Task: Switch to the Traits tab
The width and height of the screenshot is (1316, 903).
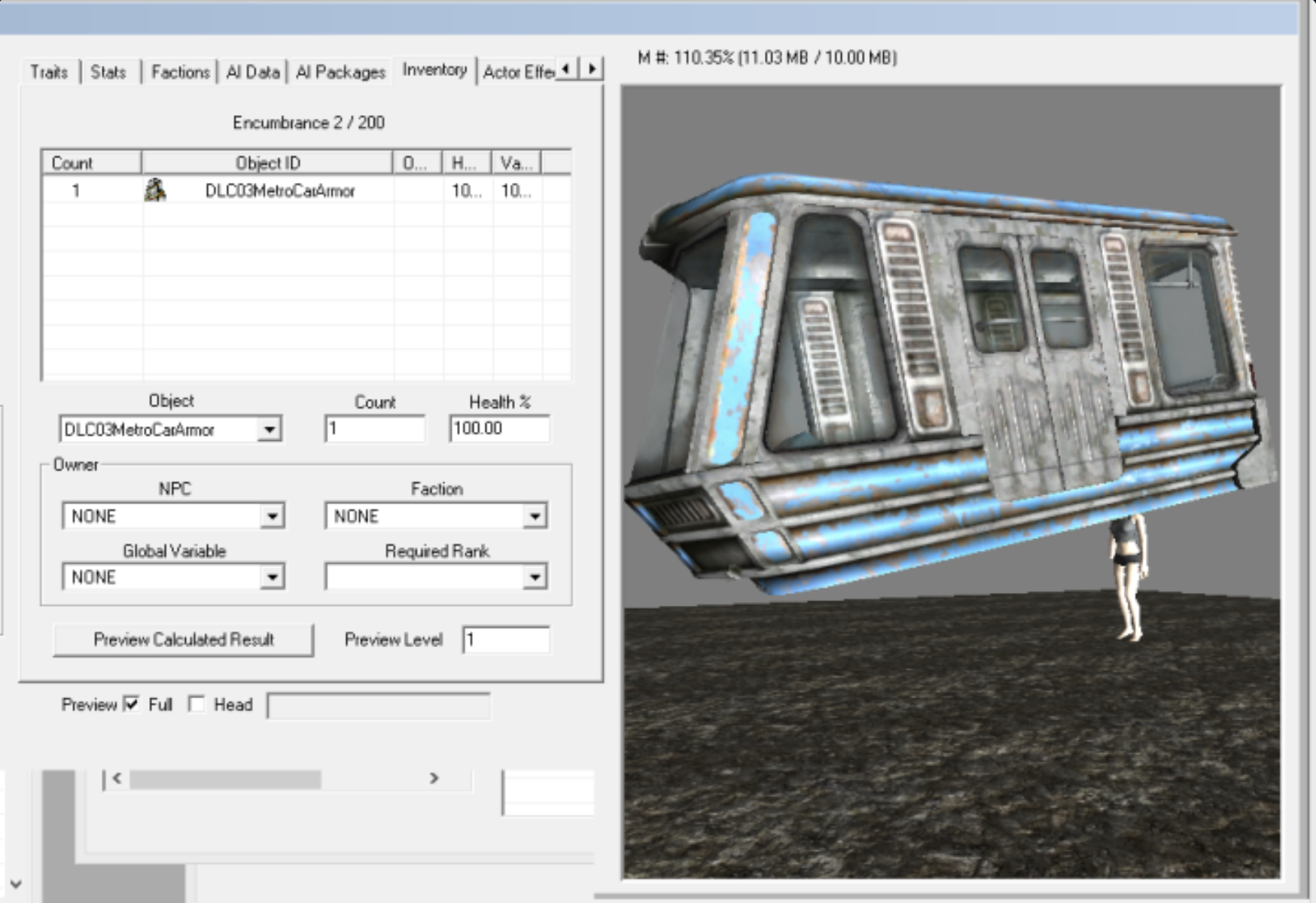Action: pos(49,72)
